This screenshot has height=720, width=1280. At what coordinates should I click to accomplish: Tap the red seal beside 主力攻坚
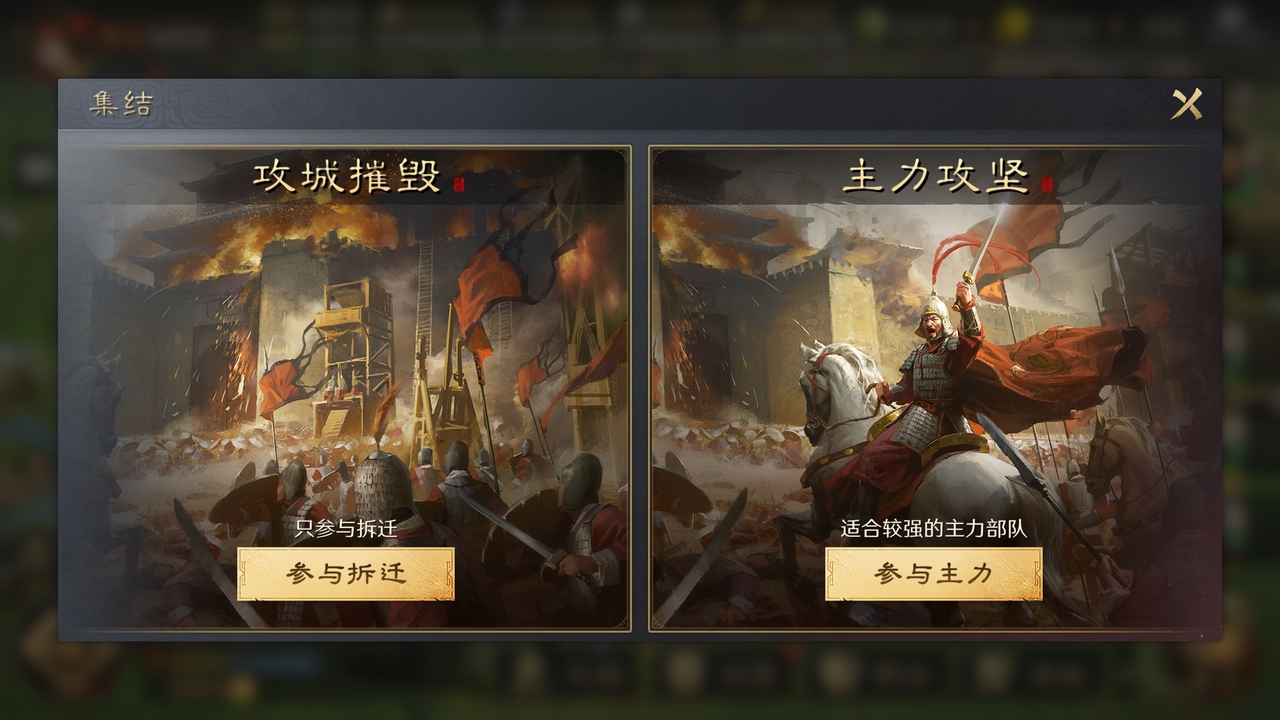click(1047, 184)
